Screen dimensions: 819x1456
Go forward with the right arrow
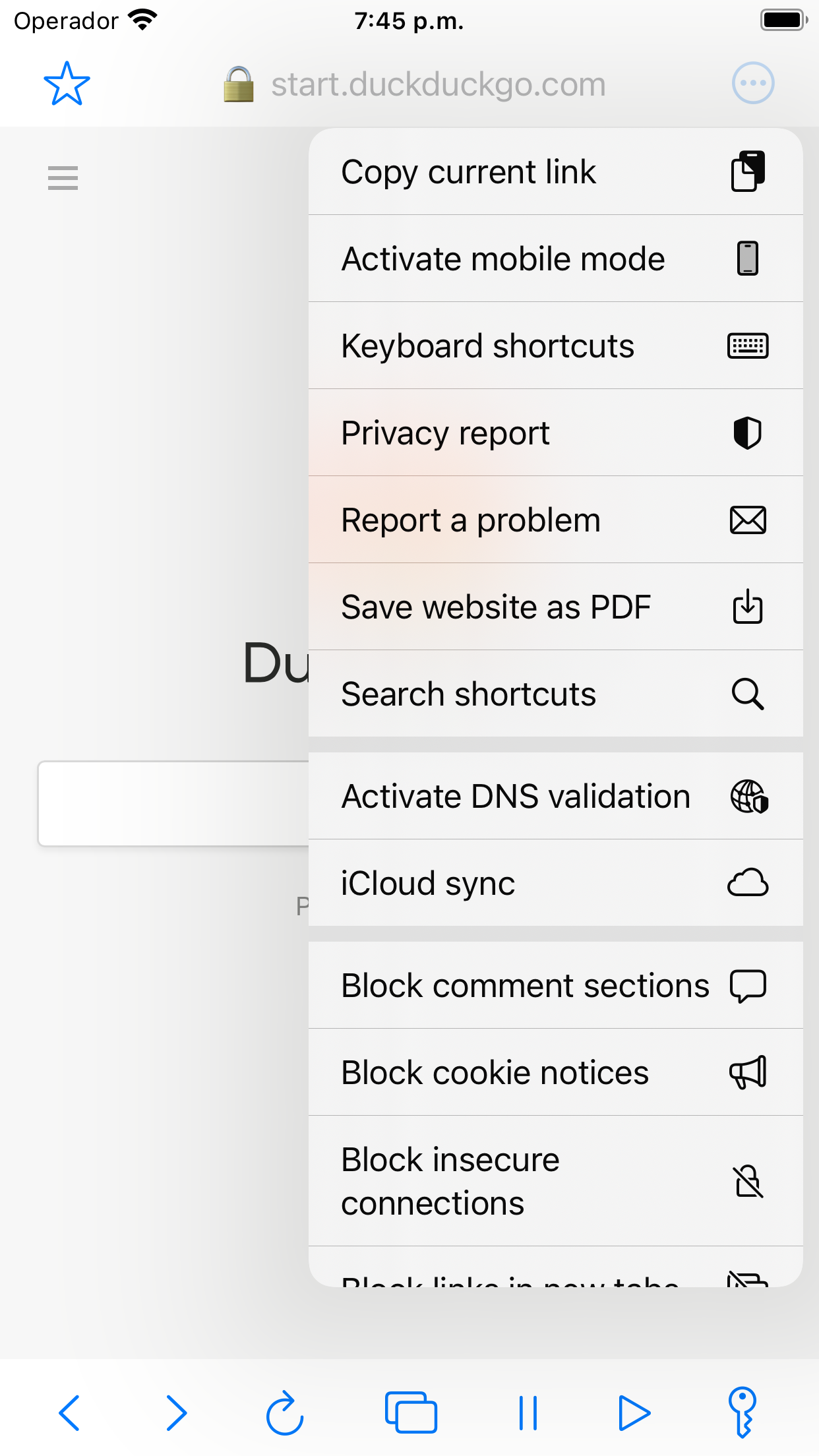(177, 1412)
